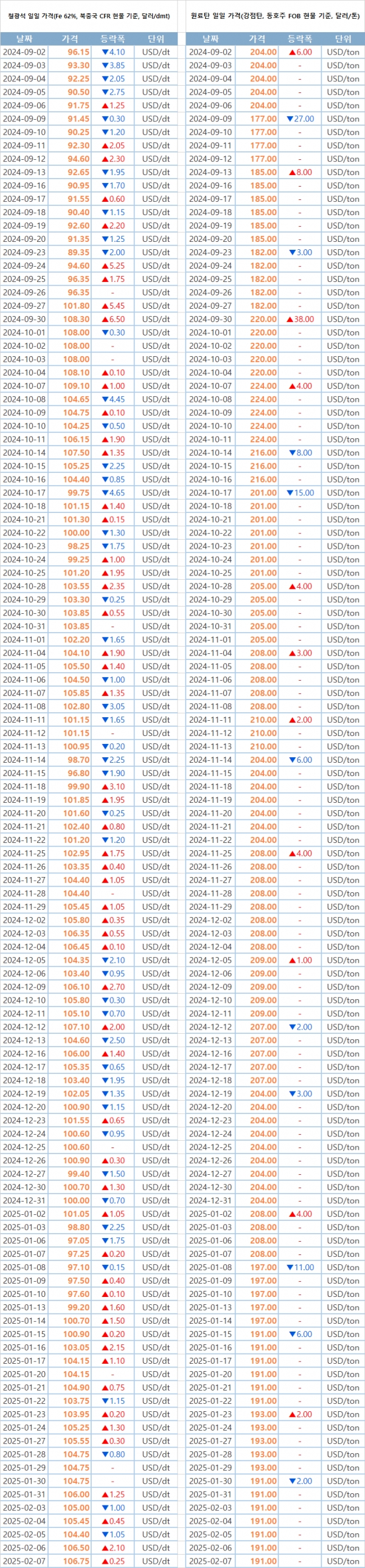Select the 날짜 header in the iron ore table
Screen dimensions: 365x1568
click(24, 39)
